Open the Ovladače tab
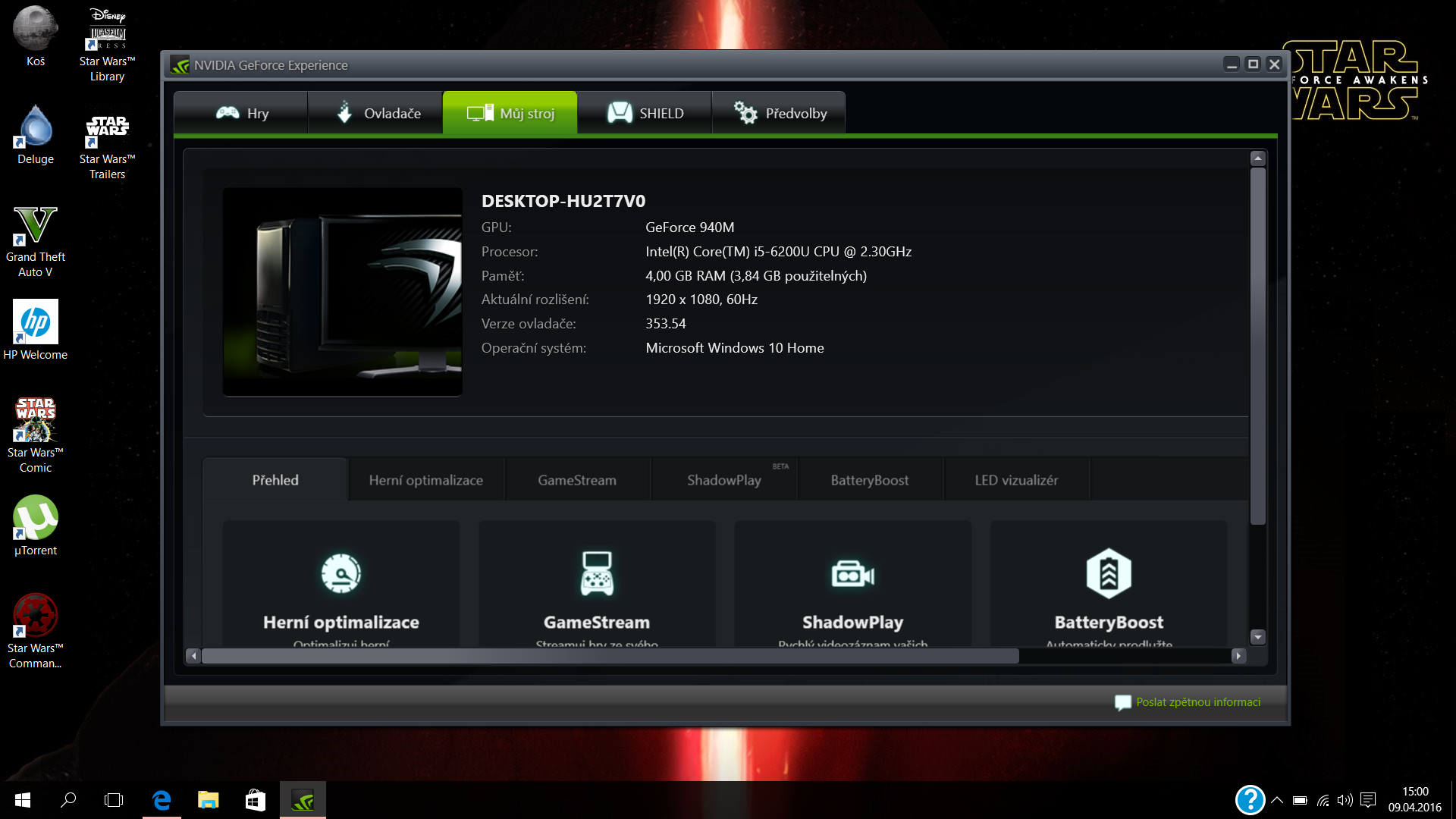 [375, 113]
